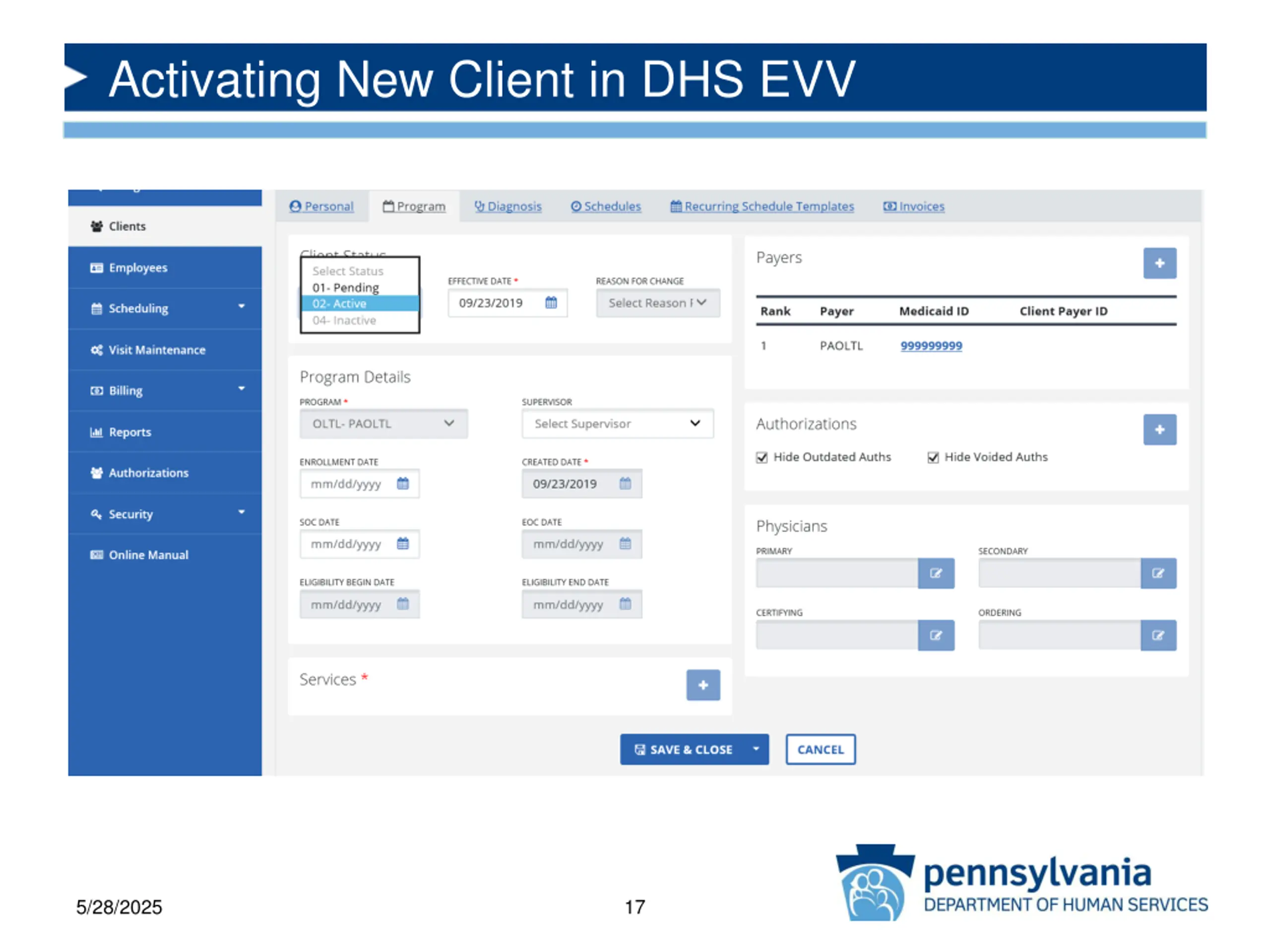This screenshot has height=952, width=1270.
Task: Open Reports in the sidebar
Action: [x=165, y=431]
